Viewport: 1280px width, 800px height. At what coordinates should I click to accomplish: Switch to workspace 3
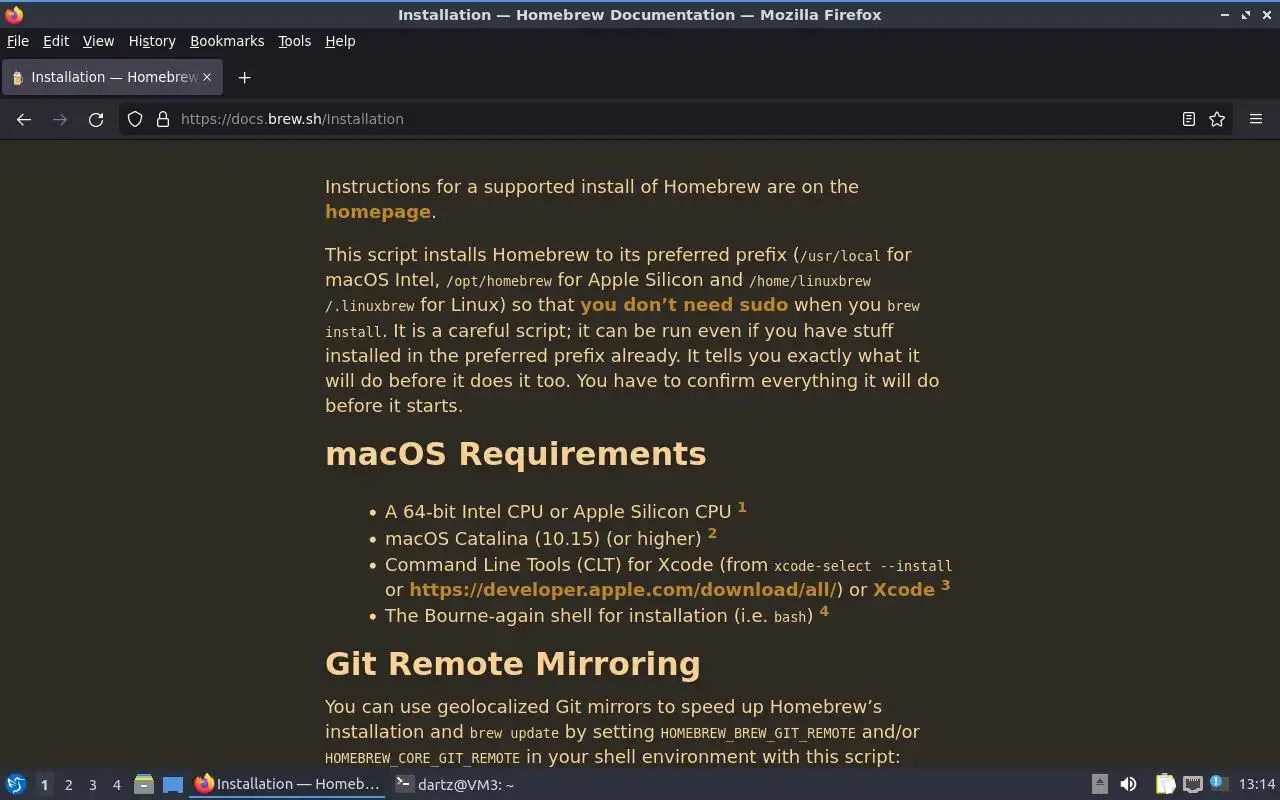tap(92, 785)
